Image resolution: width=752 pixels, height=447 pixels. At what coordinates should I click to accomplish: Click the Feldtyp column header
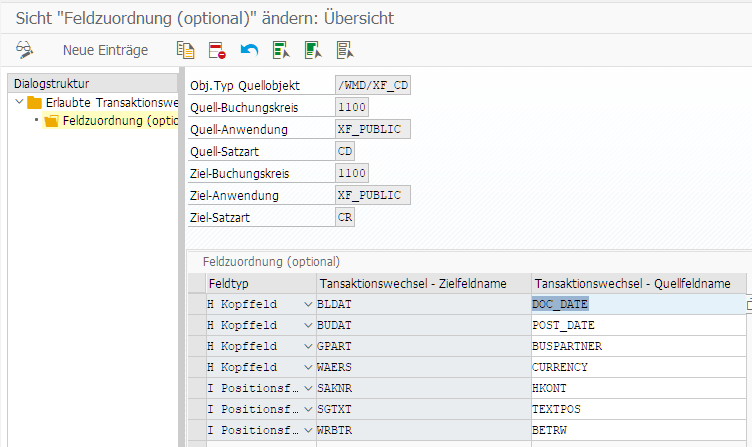[260, 284]
